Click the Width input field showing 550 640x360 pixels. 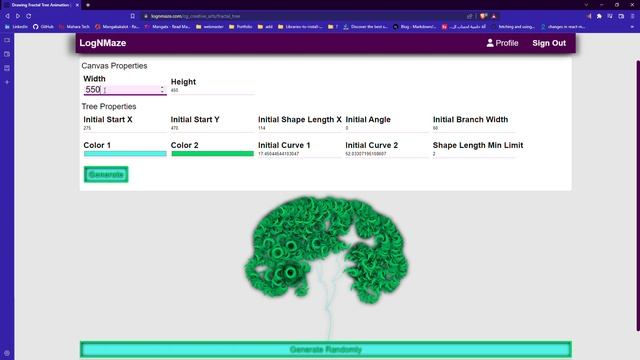coord(125,89)
